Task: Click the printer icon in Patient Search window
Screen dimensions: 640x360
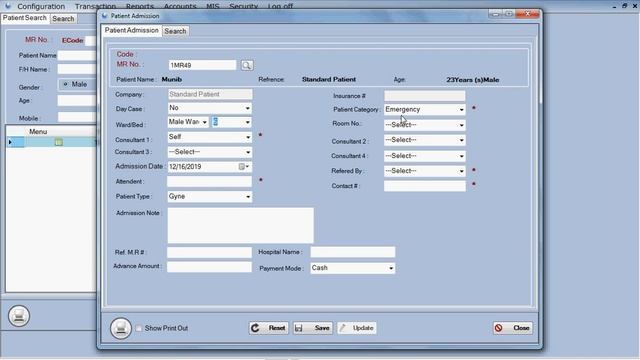Action: (x=19, y=316)
